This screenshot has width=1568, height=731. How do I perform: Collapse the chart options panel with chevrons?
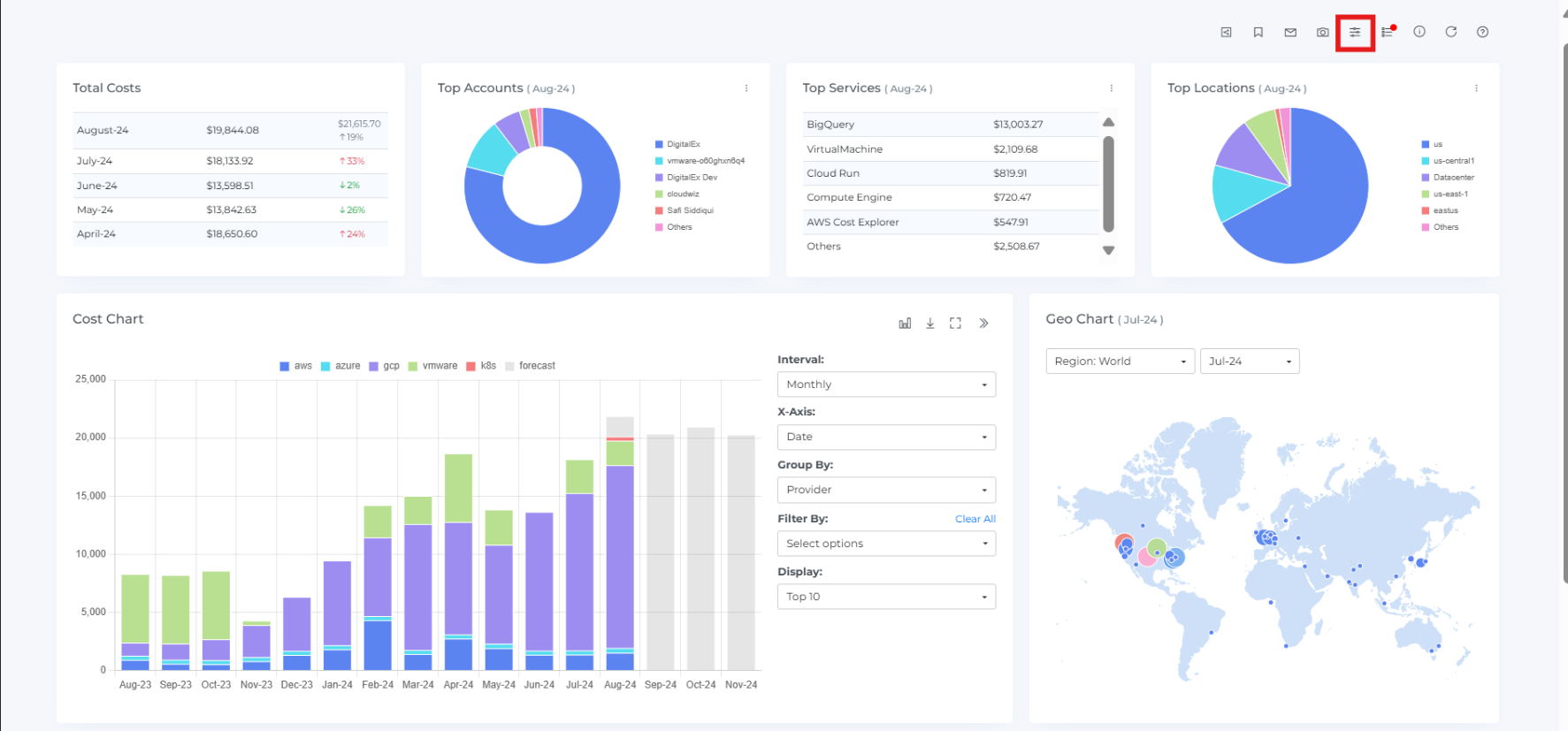983,324
